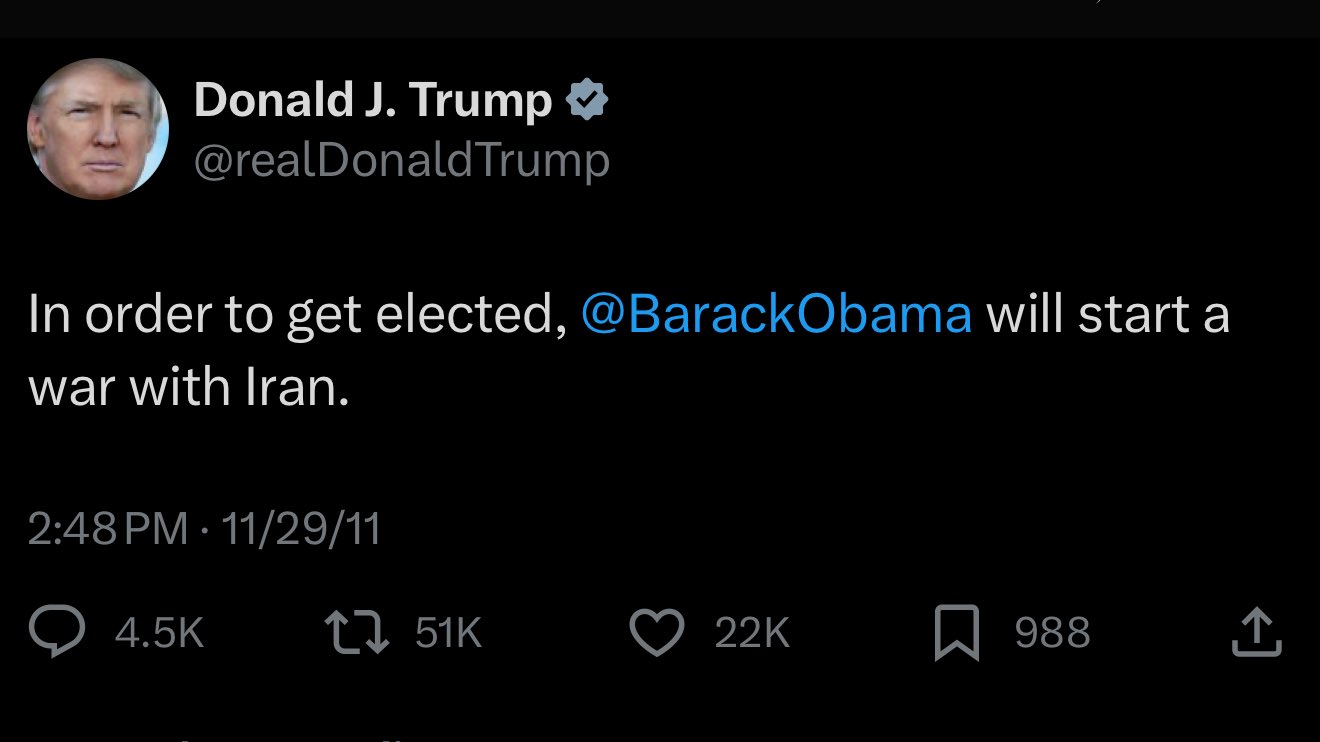This screenshot has height=742, width=1320.
Task: Click the 988 bookmarks count
Action: pyautogui.click(x=1052, y=633)
